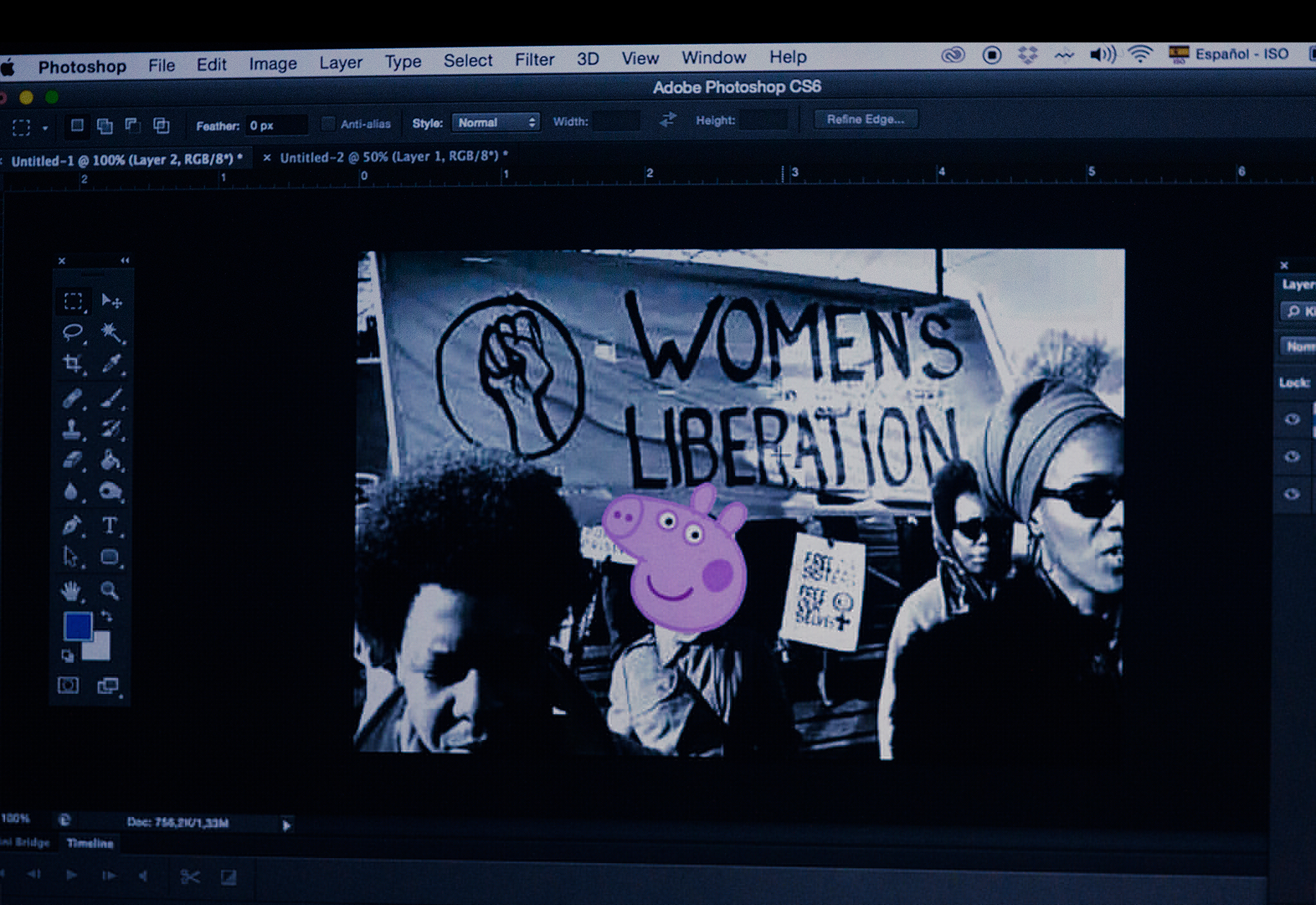This screenshot has height=905, width=1316.
Task: Select the Crop tool
Action: 73,364
